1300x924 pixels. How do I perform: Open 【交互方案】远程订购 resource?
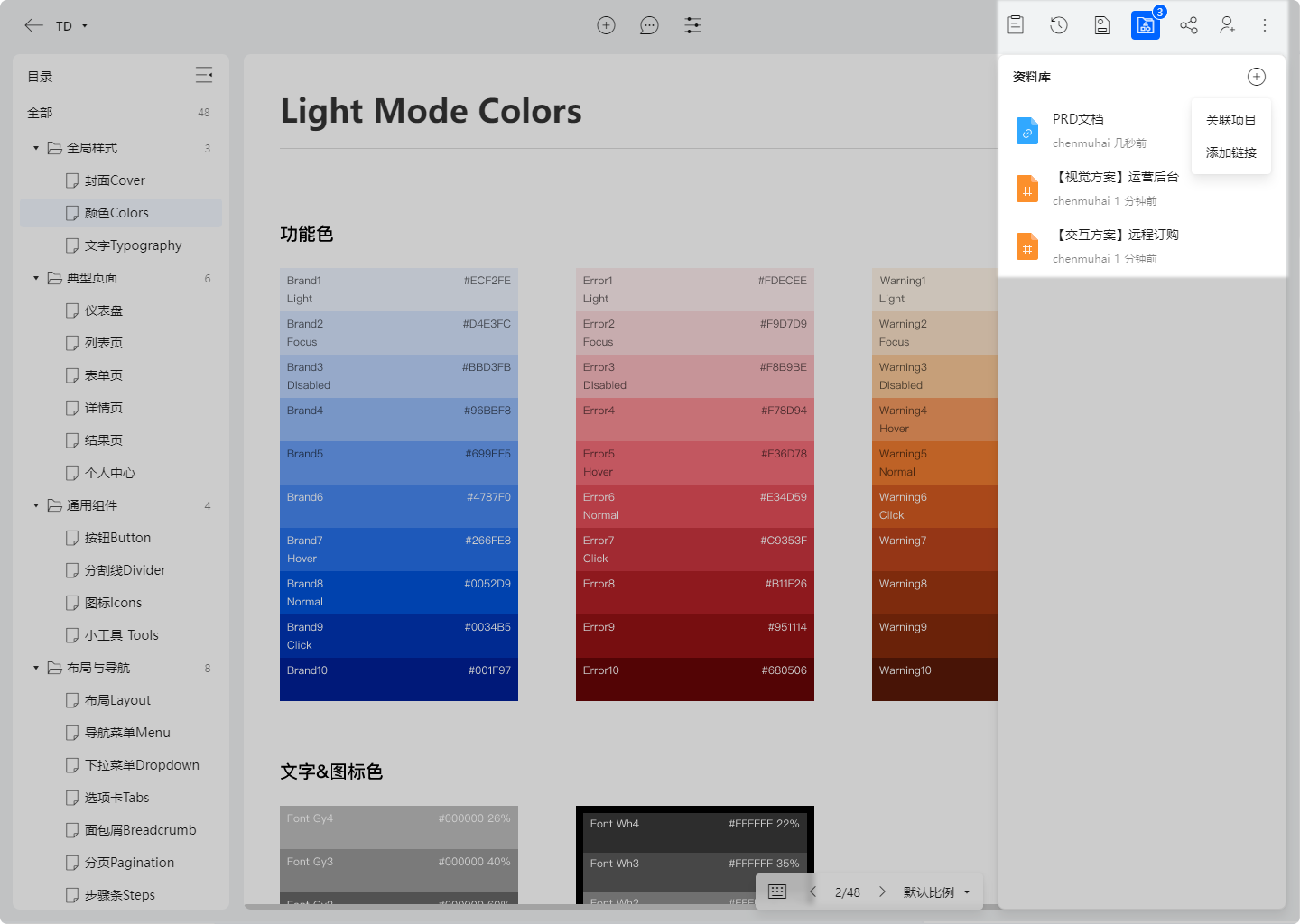(x=1116, y=235)
